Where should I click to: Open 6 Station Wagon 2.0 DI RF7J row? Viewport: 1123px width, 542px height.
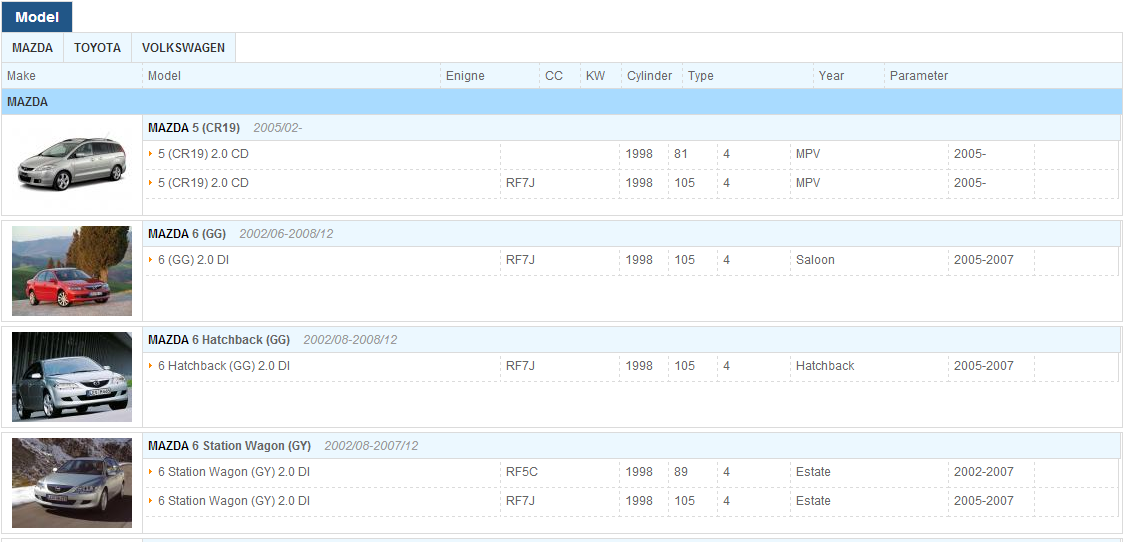coord(630,501)
